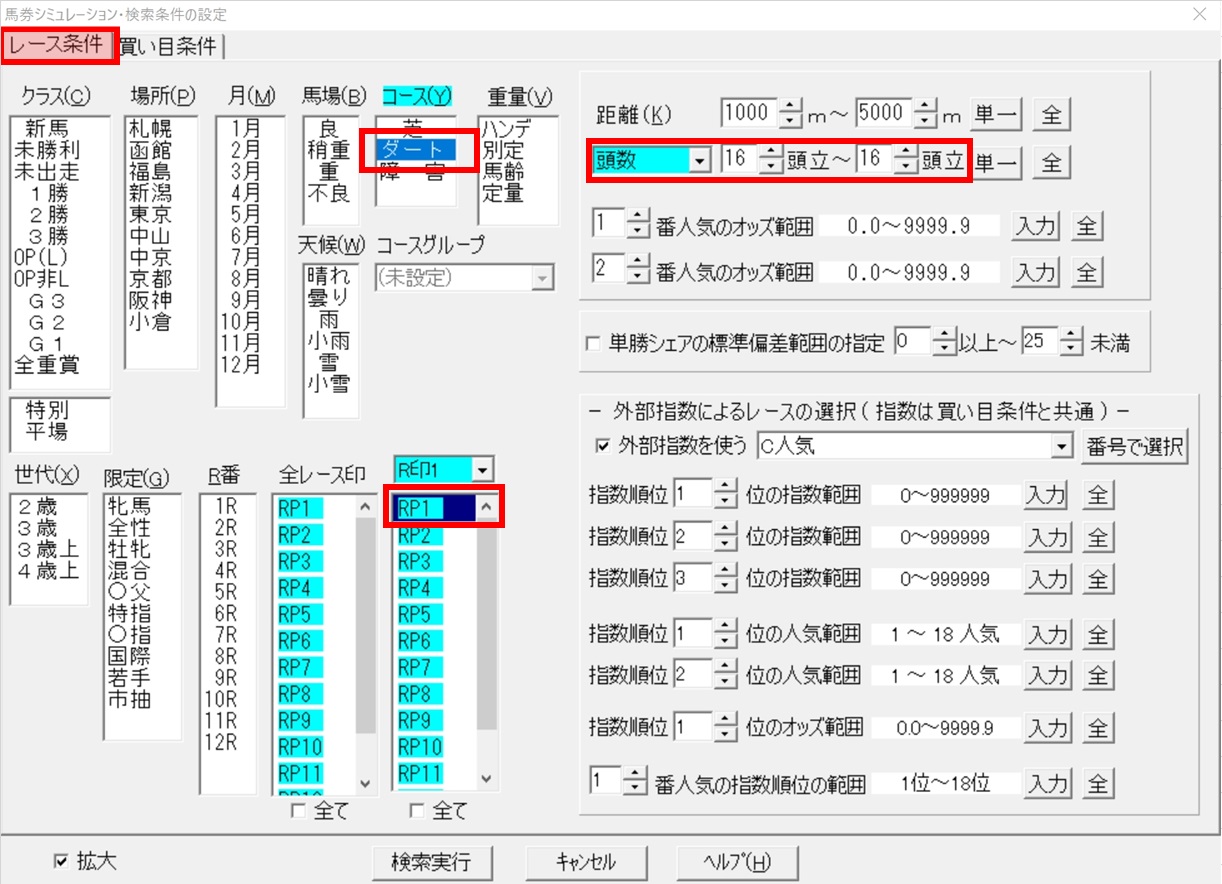Expand the C人気 index dropdown
The image size is (1222, 884).
click(x=1061, y=447)
